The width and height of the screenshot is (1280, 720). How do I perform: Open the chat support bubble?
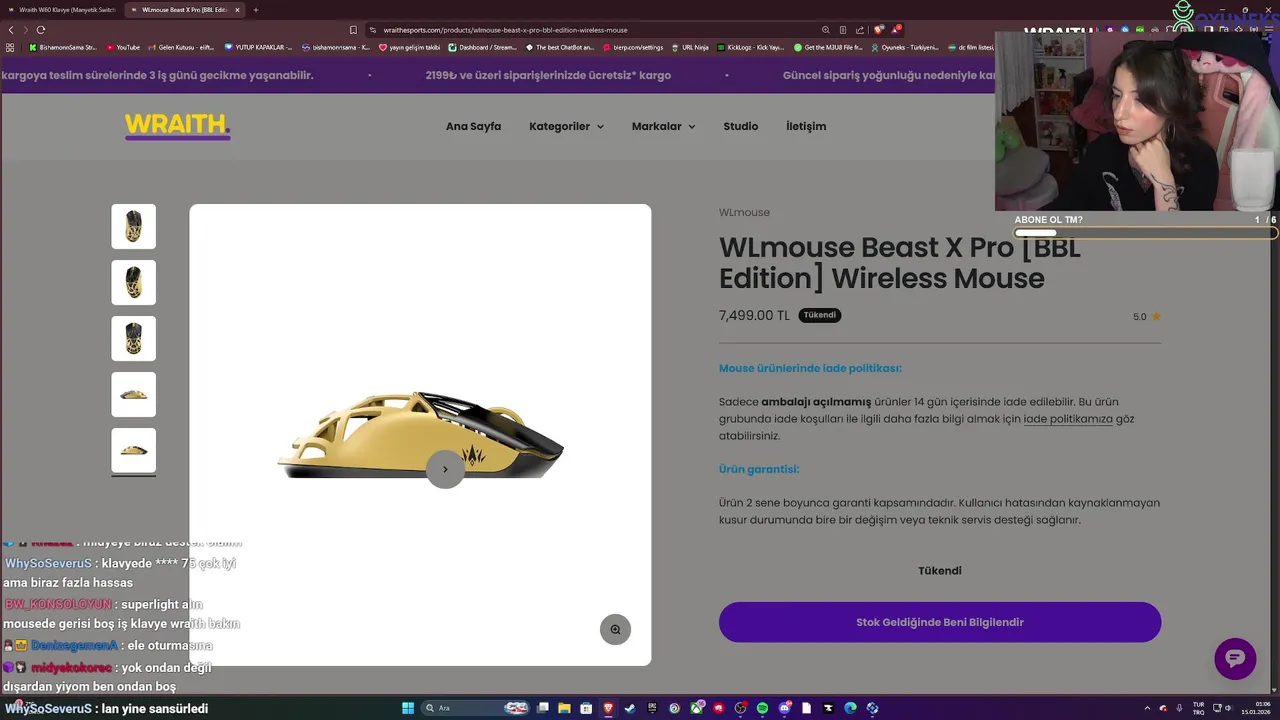(1235, 658)
